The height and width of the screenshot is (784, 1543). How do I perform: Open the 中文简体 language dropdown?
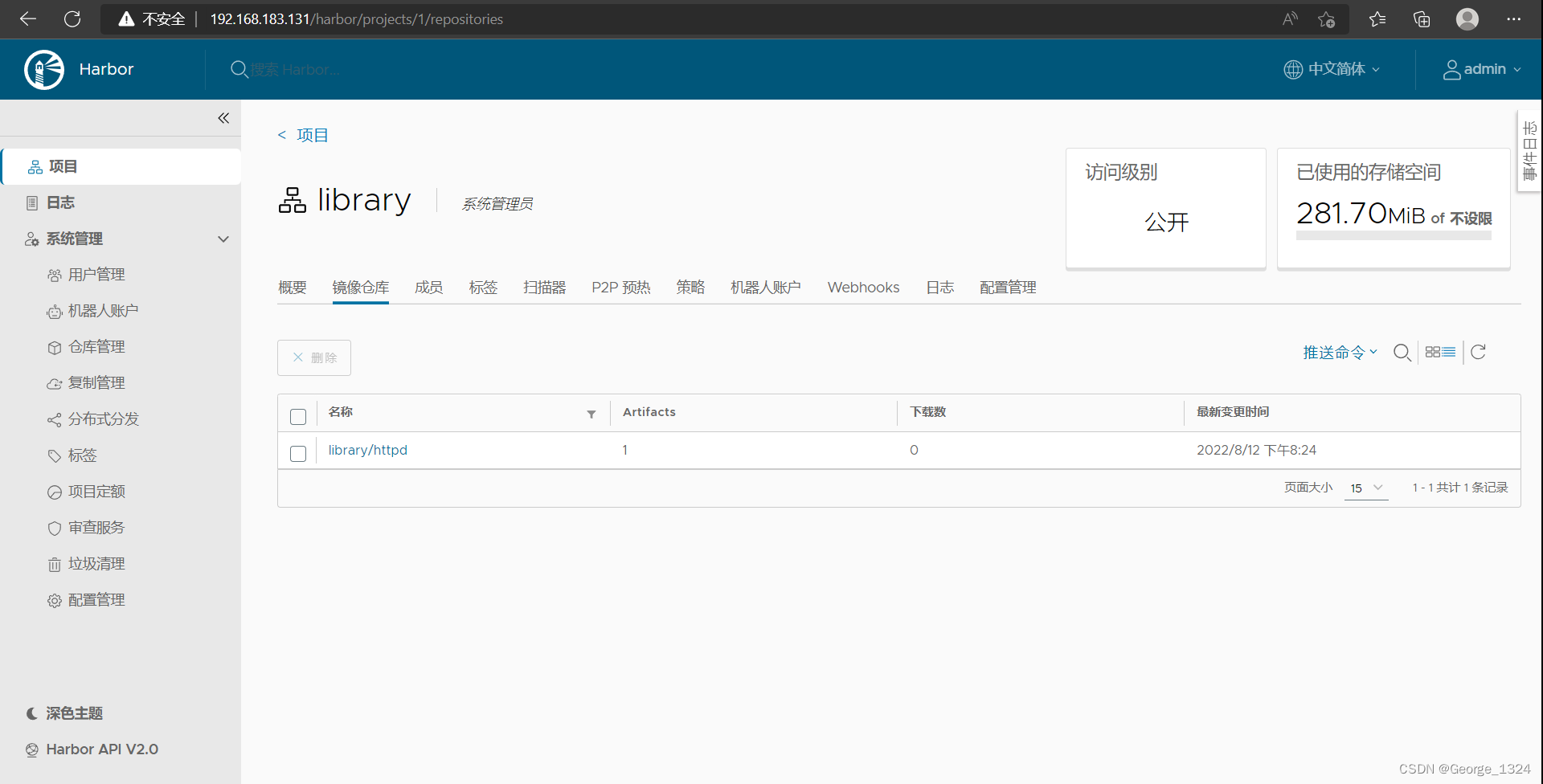pyautogui.click(x=1332, y=69)
